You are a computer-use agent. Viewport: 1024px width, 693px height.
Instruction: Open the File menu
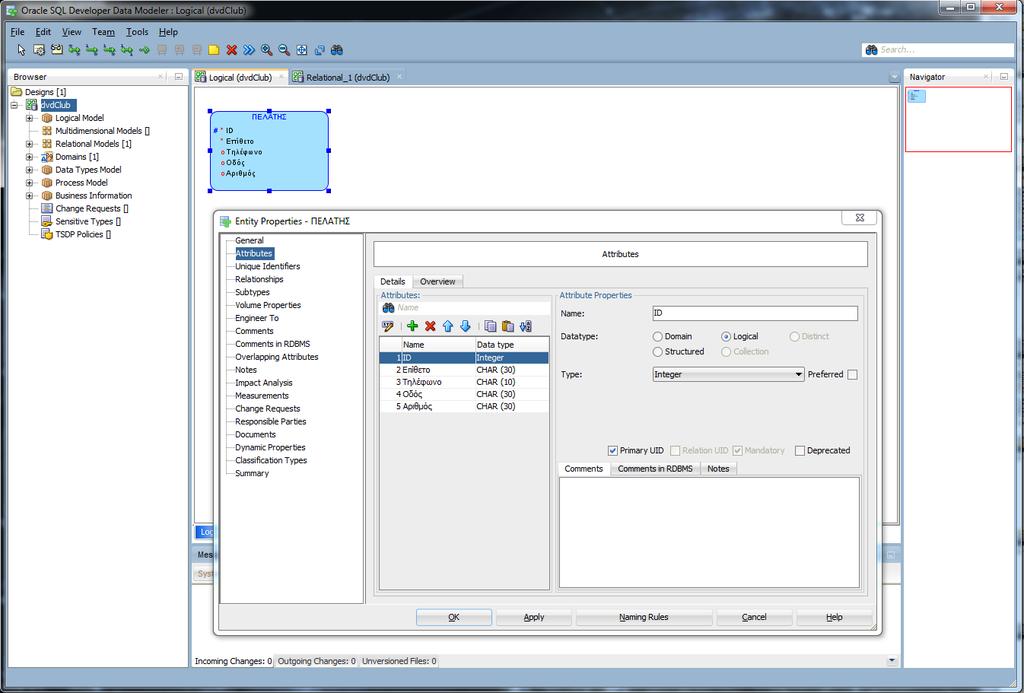pyautogui.click(x=18, y=31)
